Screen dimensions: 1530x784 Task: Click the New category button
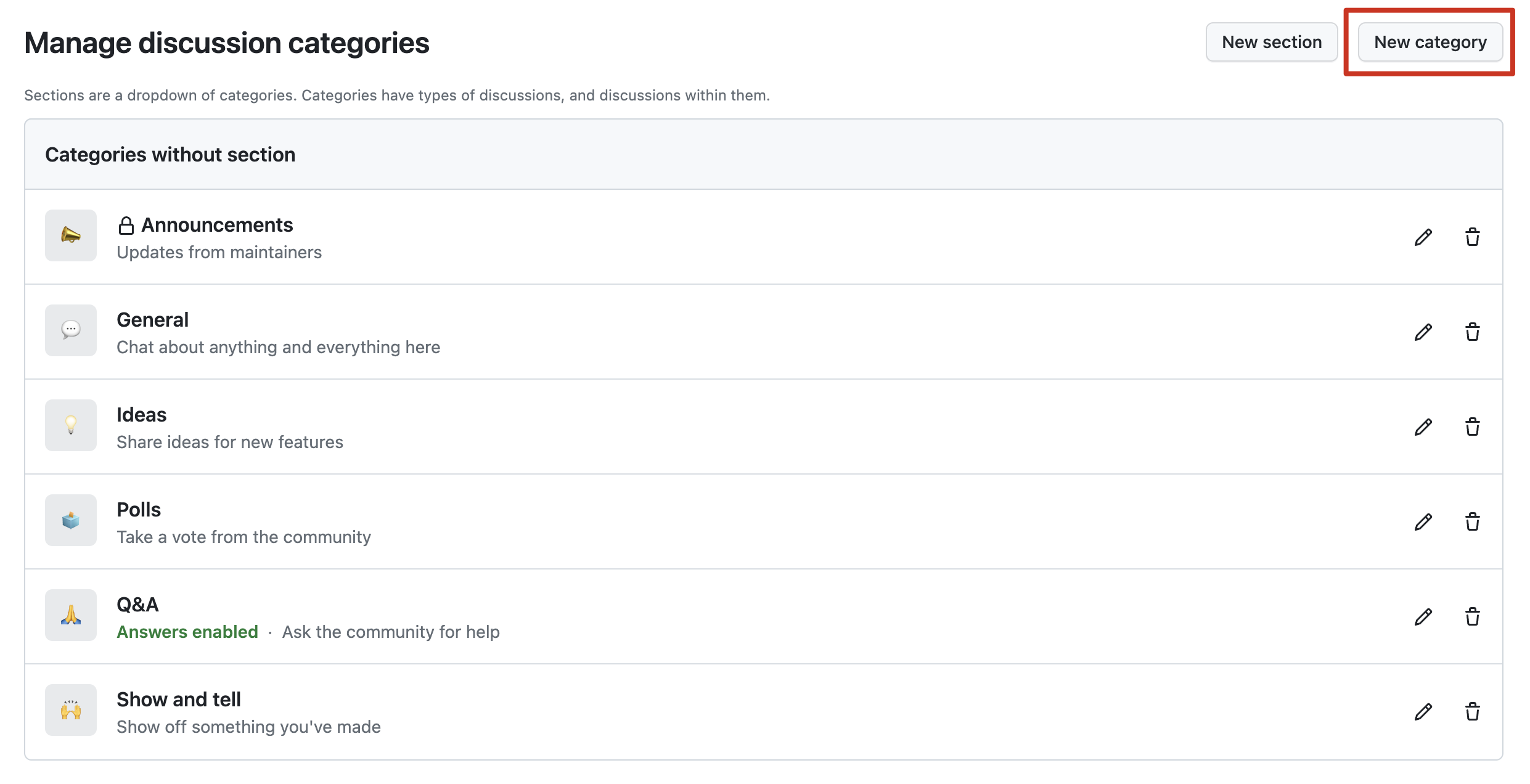coord(1430,42)
